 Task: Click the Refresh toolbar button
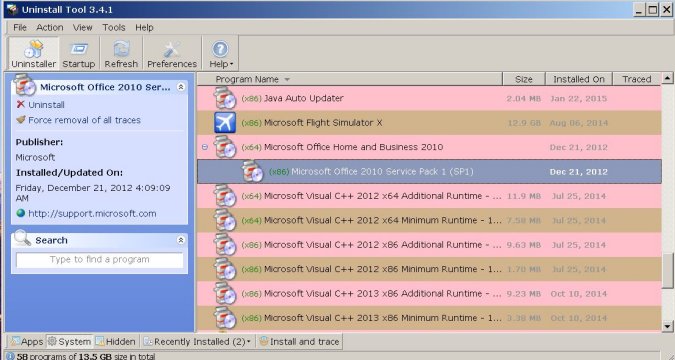(x=121, y=53)
